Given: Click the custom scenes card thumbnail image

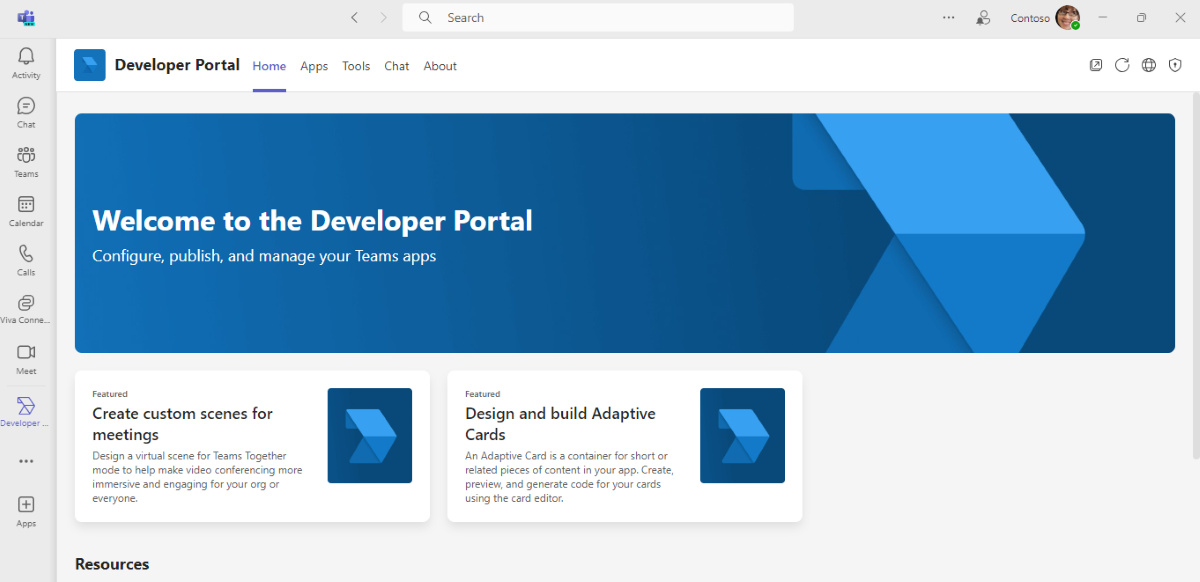Looking at the screenshot, I should pyautogui.click(x=370, y=435).
